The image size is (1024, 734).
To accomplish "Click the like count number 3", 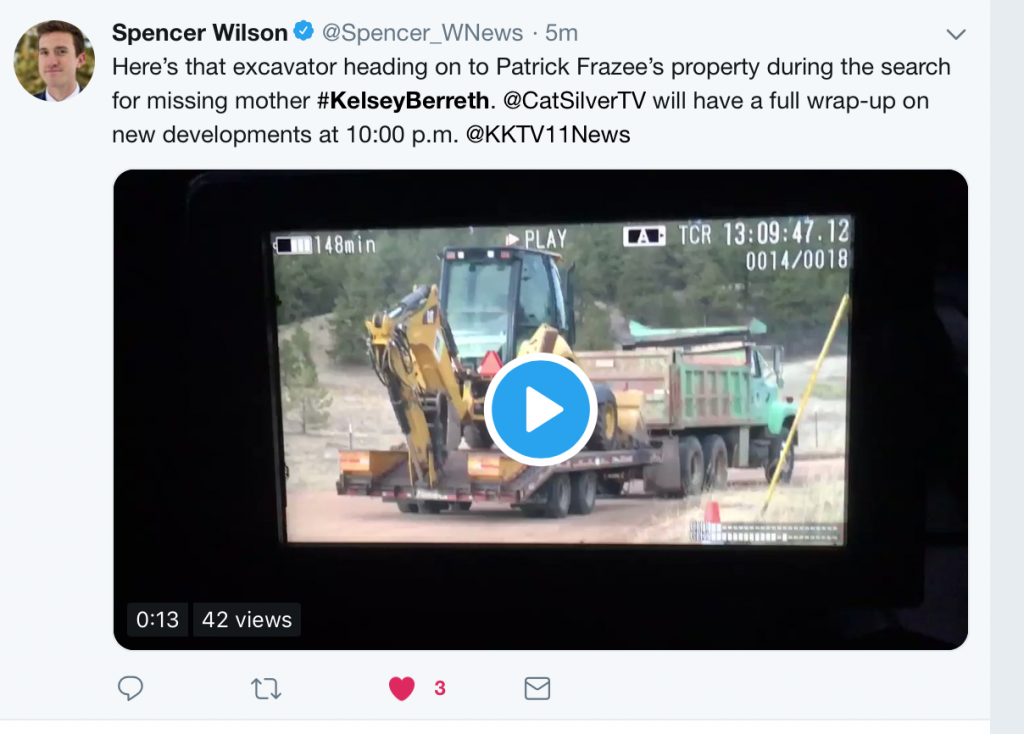I will (x=440, y=688).
